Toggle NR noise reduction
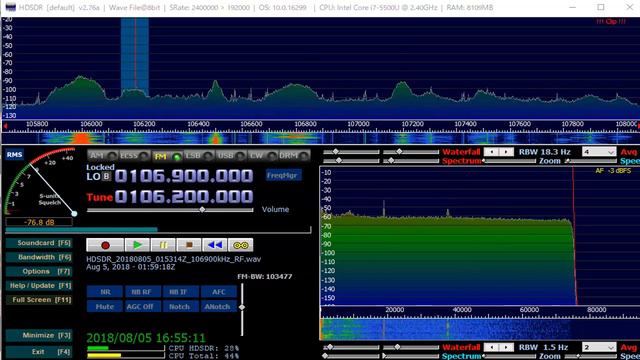640x360 pixels. click(x=105, y=292)
